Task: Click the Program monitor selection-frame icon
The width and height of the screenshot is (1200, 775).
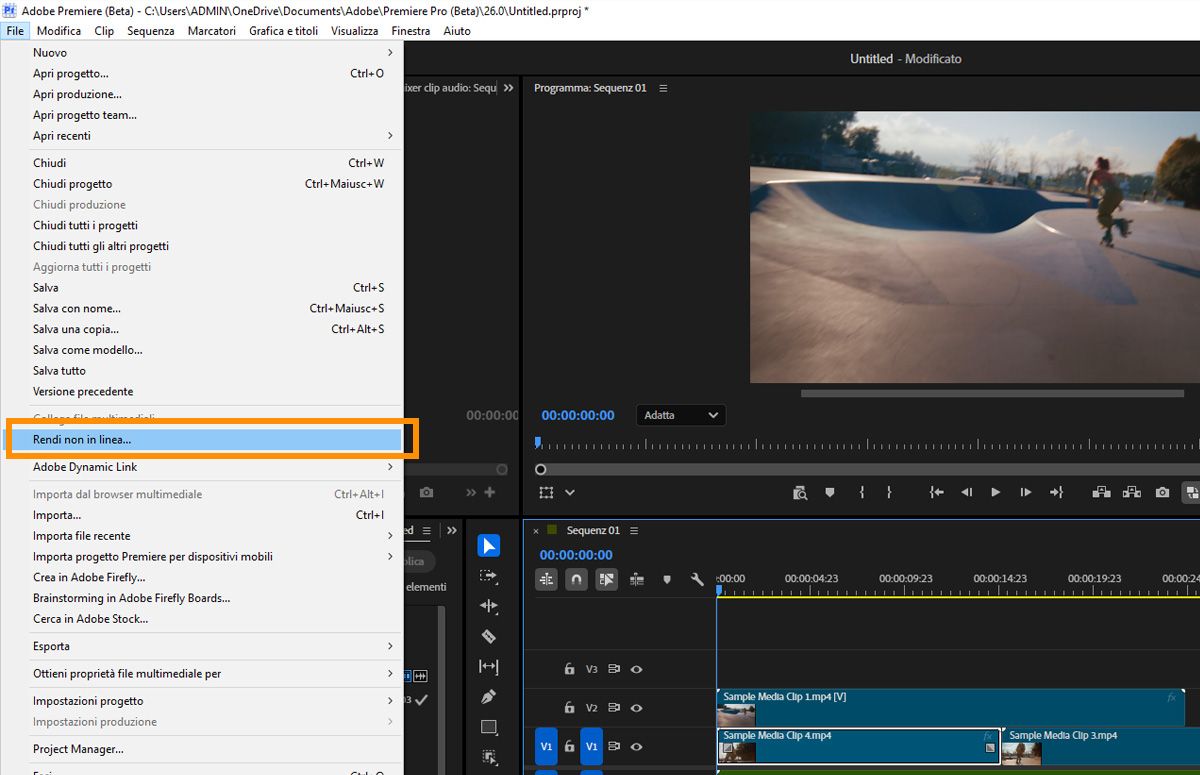Action: (x=546, y=492)
